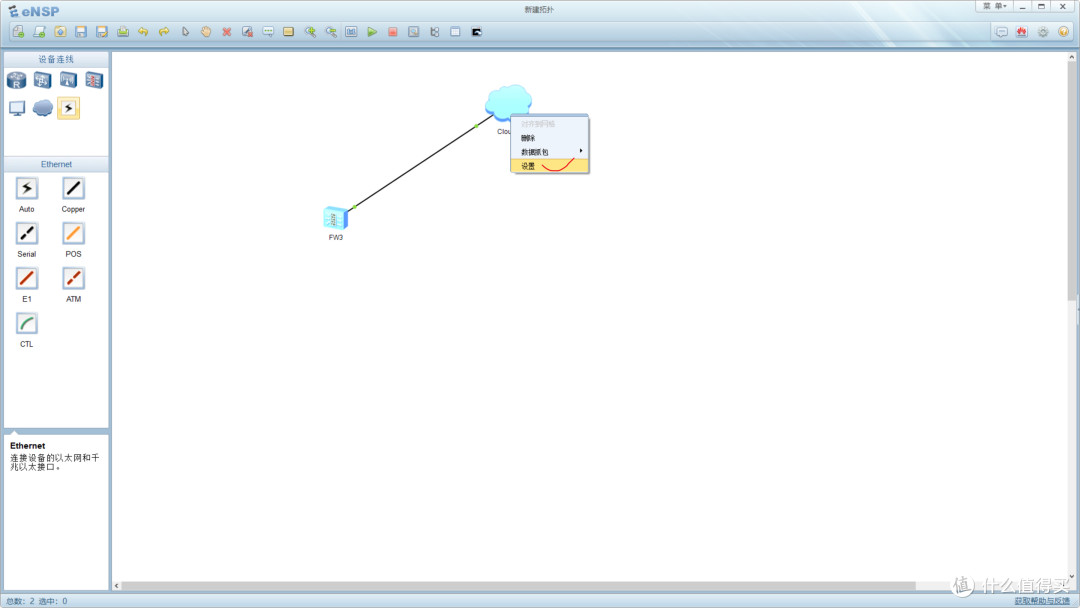Select the highlighted connection cable category
Screen dimensions: 1080x608
pyautogui.click(x=68, y=108)
